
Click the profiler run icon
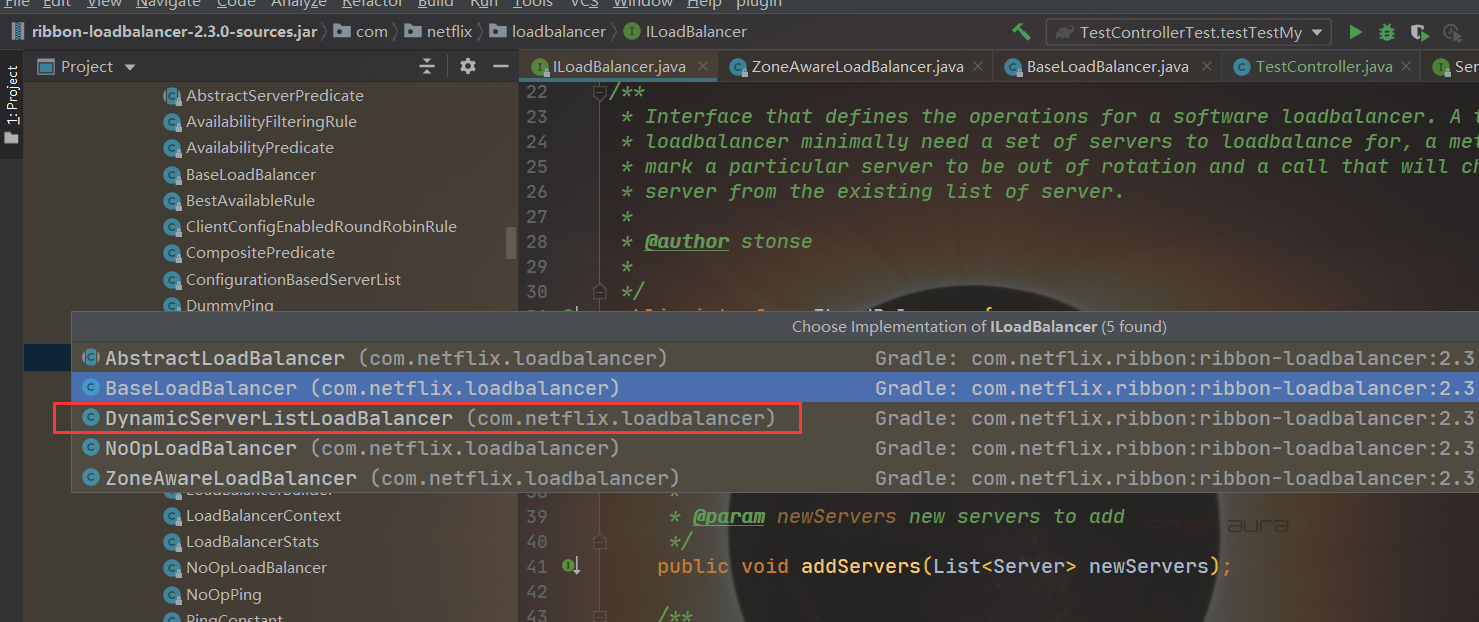[1451, 32]
